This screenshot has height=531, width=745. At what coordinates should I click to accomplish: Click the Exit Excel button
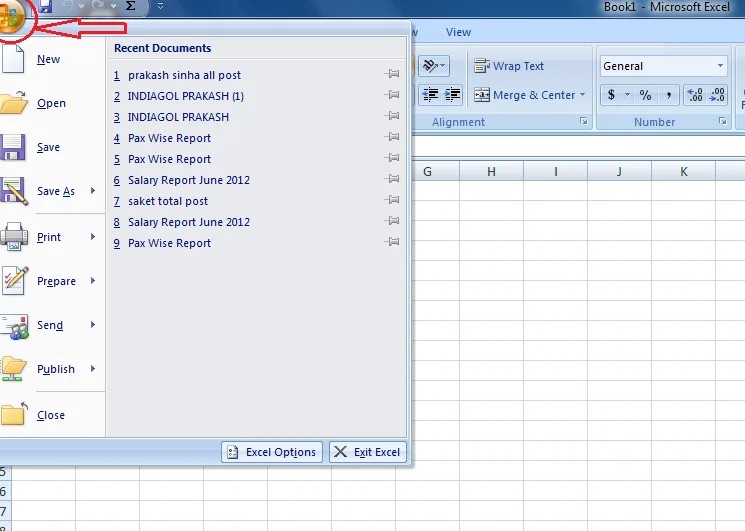click(368, 452)
